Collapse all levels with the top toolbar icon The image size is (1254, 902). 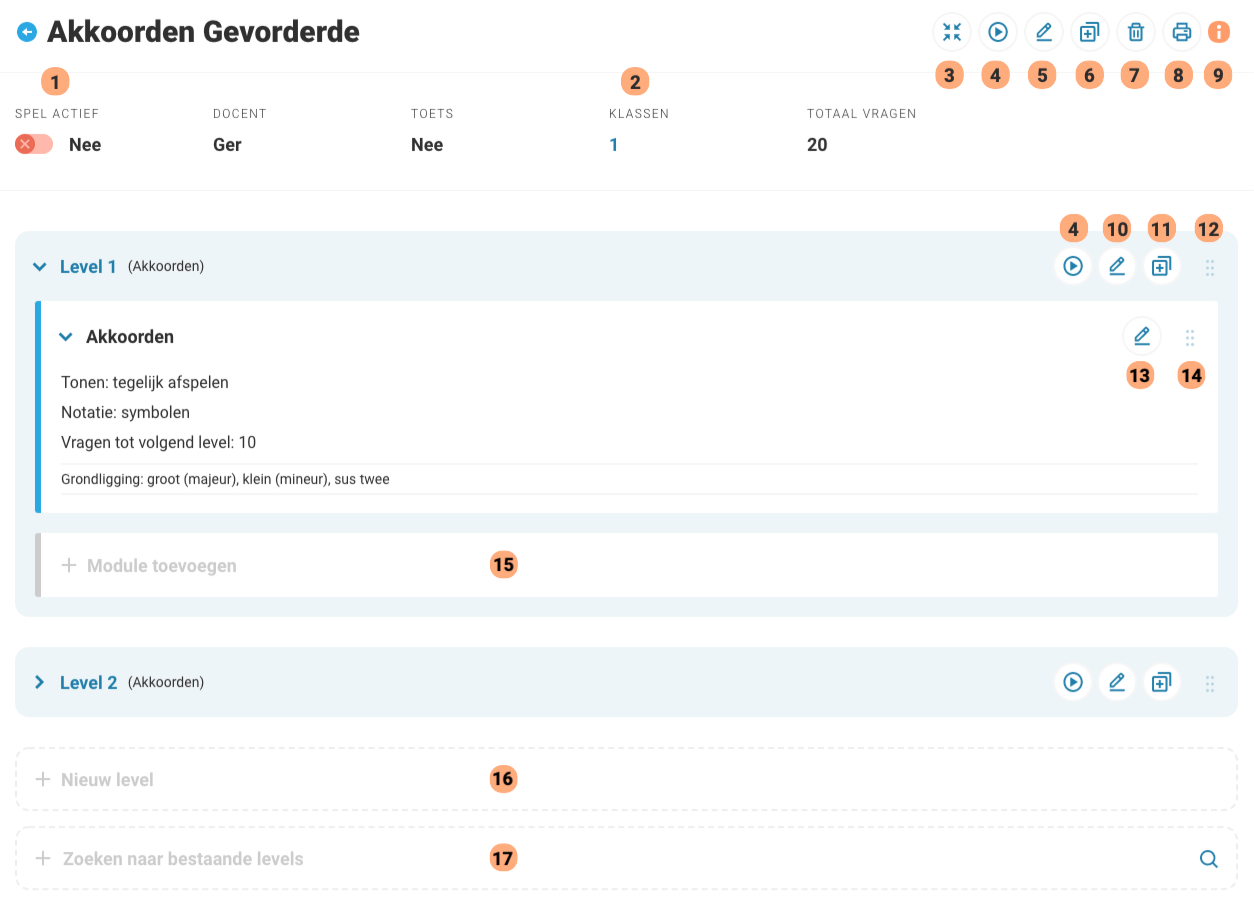point(952,32)
